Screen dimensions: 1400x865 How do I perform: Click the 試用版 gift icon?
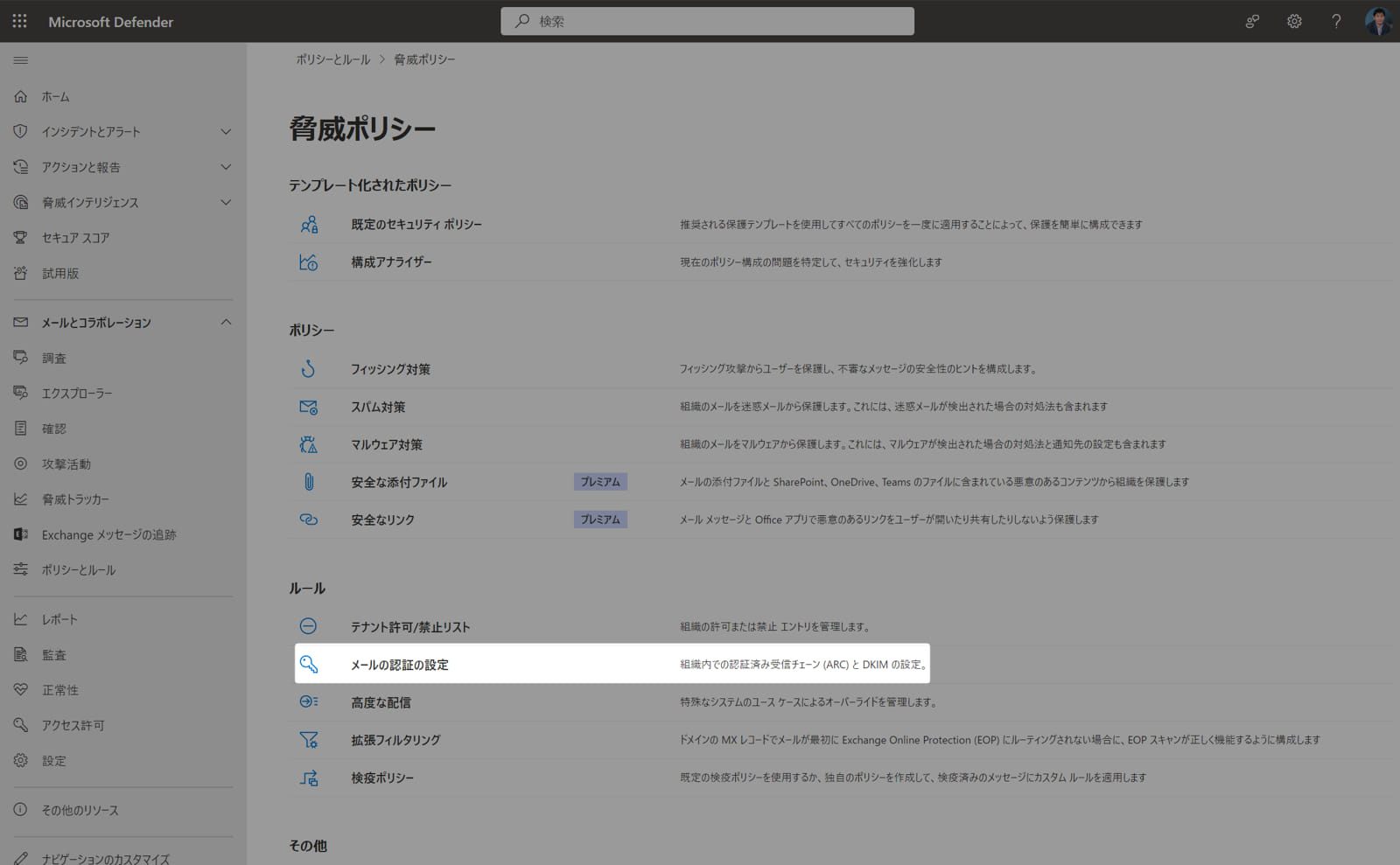[21, 273]
